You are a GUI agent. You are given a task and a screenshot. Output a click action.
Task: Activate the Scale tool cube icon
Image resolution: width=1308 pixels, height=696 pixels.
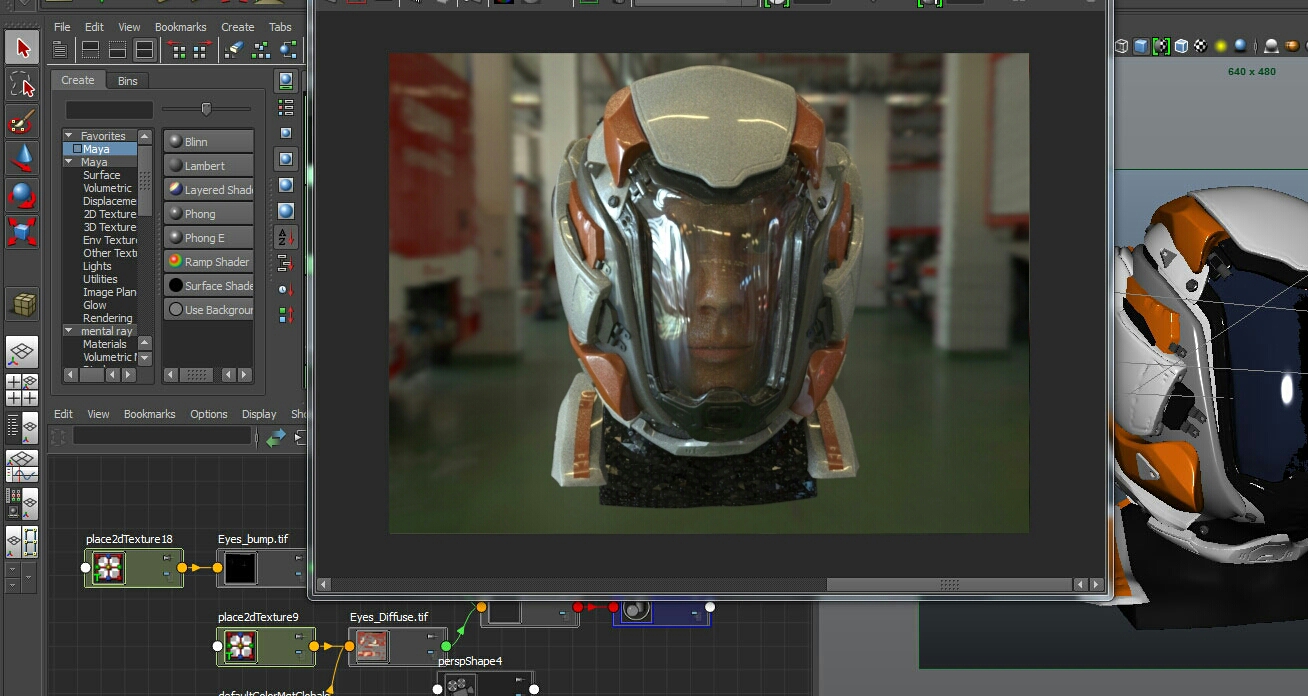point(22,231)
